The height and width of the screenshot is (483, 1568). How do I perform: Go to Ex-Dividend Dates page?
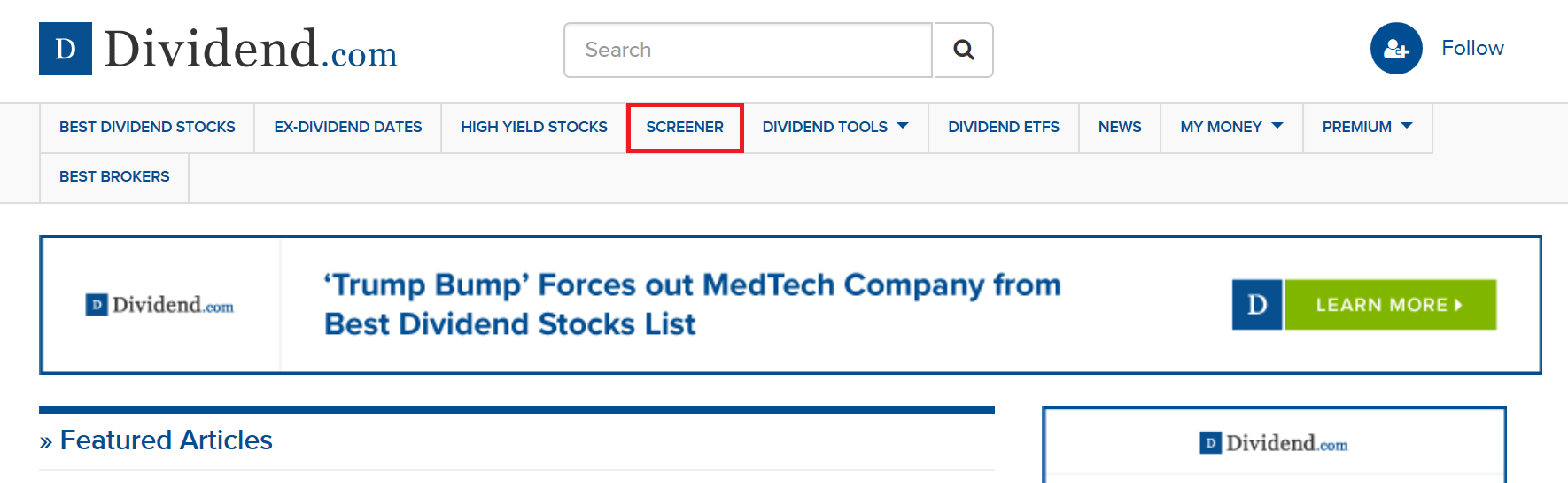point(347,128)
